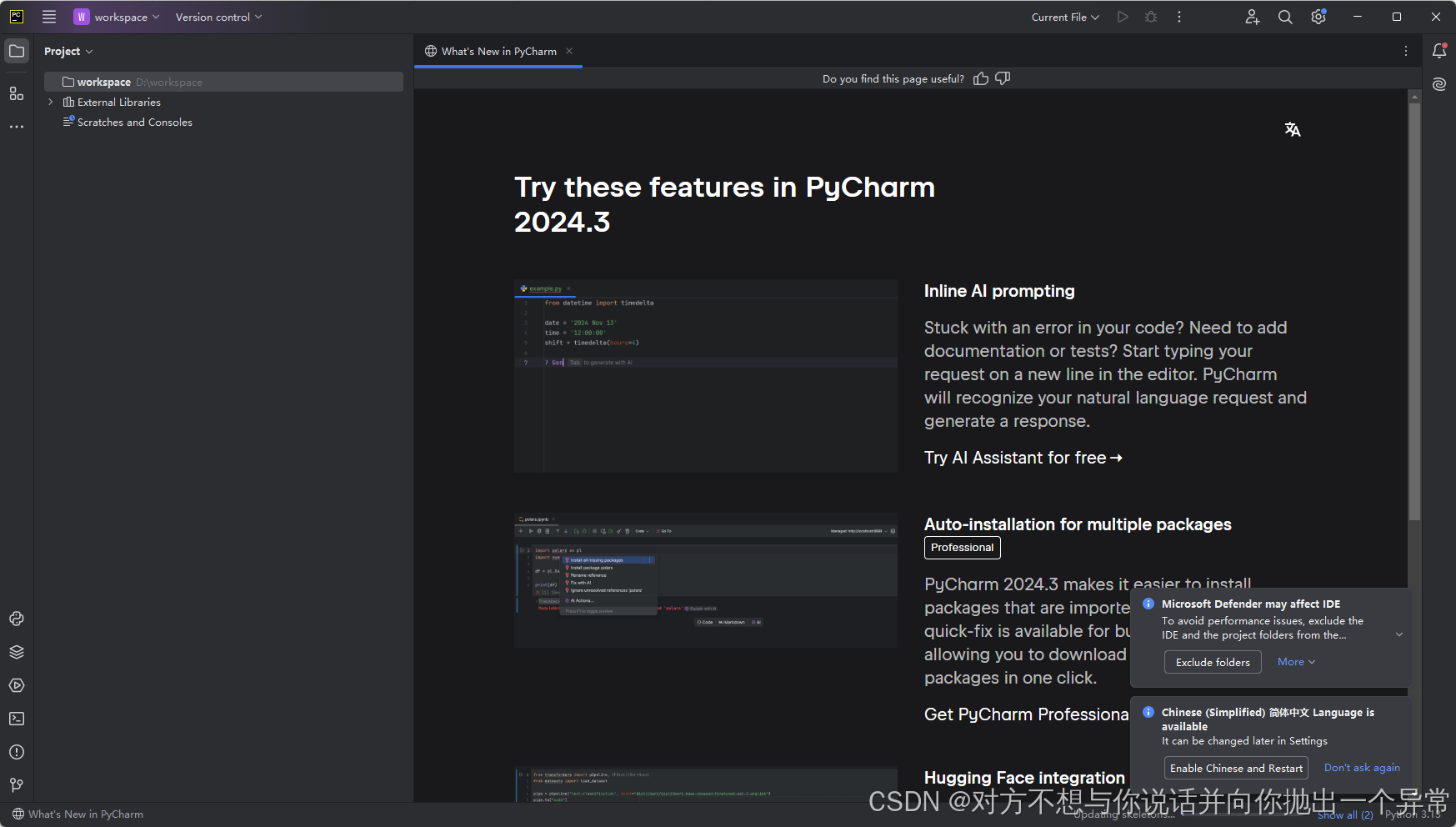The width and height of the screenshot is (1456, 827).
Task: Click the Auto-installation packages screenshot thumbnail
Action: (x=706, y=580)
